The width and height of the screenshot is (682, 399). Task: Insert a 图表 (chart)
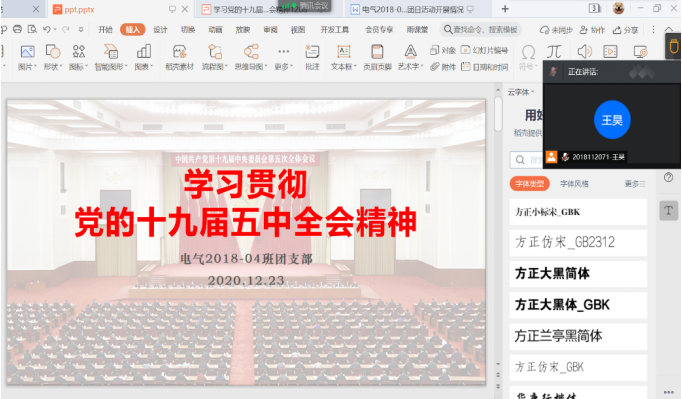[x=144, y=52]
